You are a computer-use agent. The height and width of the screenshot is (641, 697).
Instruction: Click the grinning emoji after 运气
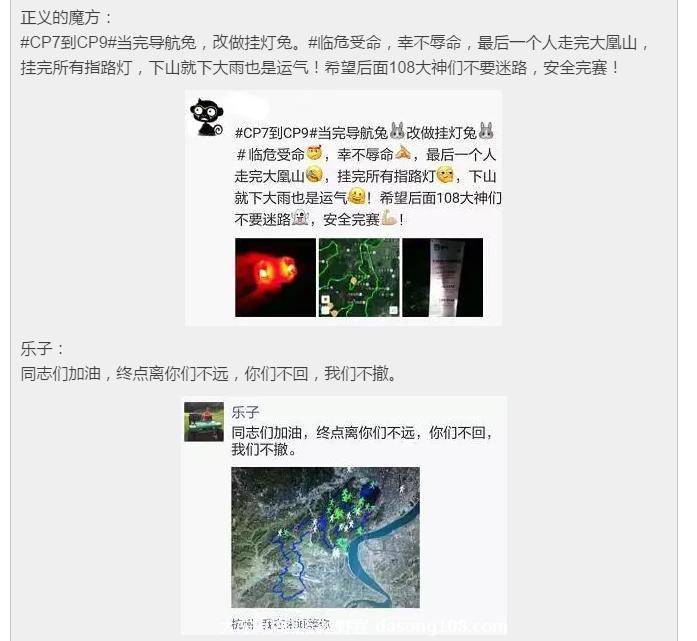[357, 196]
